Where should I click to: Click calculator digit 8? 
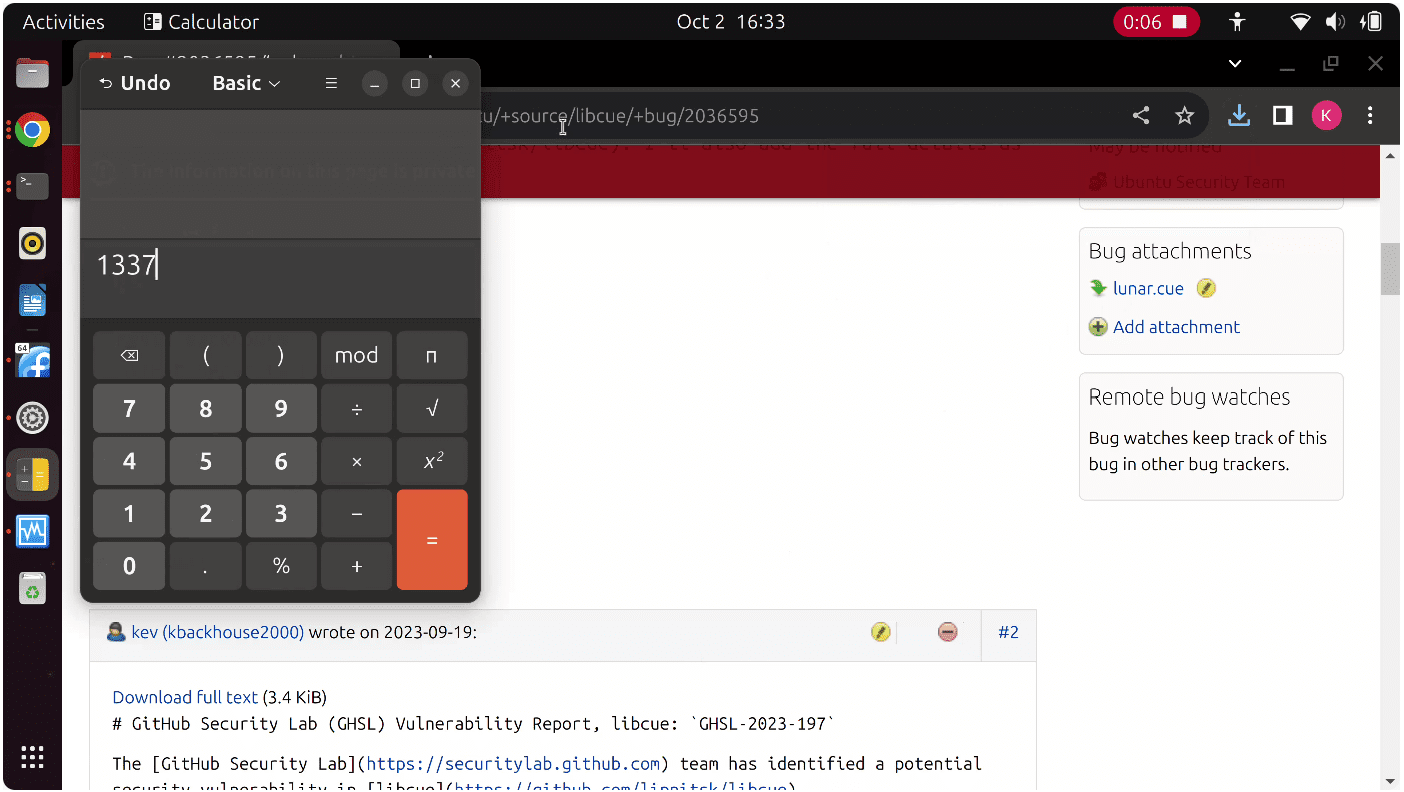click(205, 408)
